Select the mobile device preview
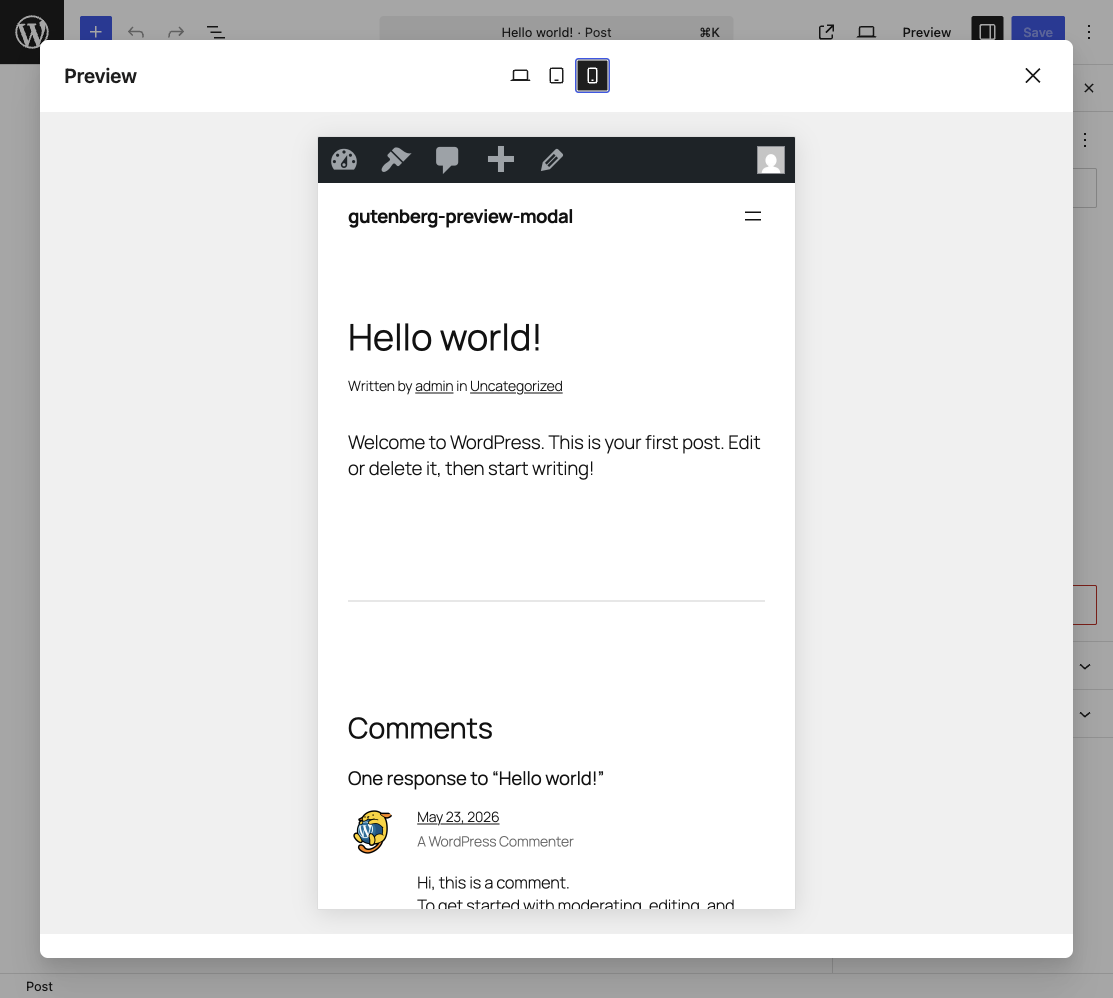 click(x=593, y=76)
